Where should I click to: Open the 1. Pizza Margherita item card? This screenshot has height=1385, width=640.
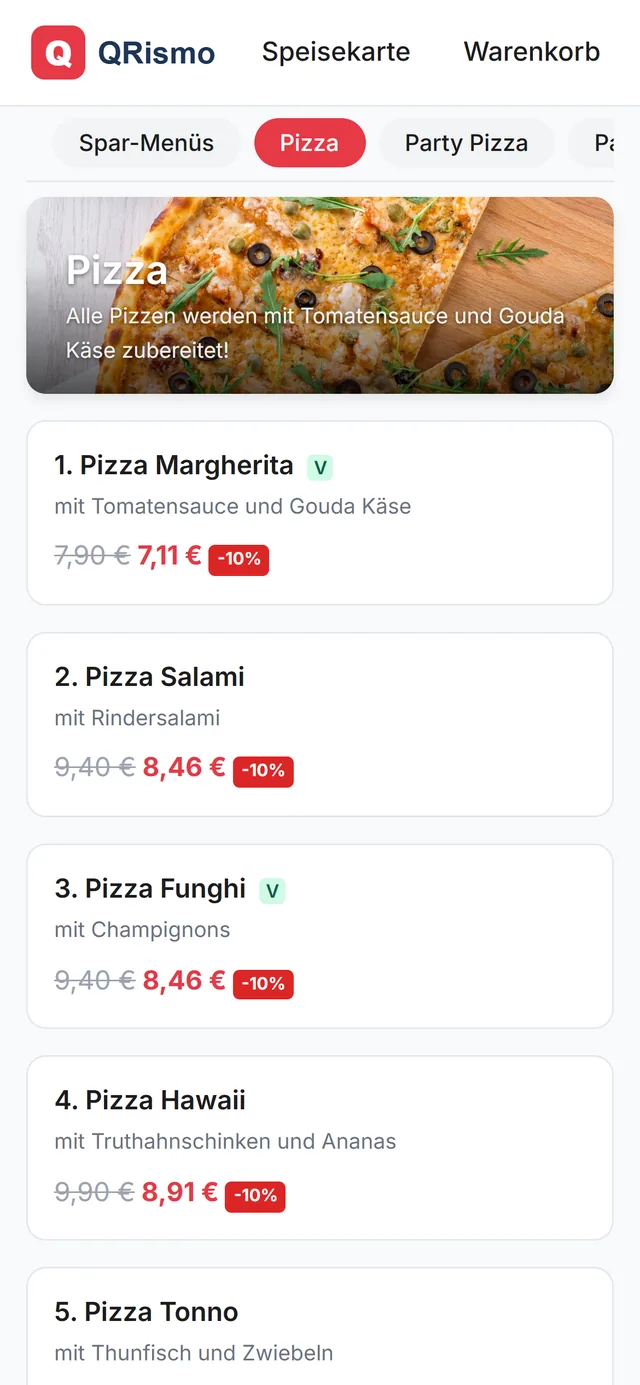click(320, 513)
